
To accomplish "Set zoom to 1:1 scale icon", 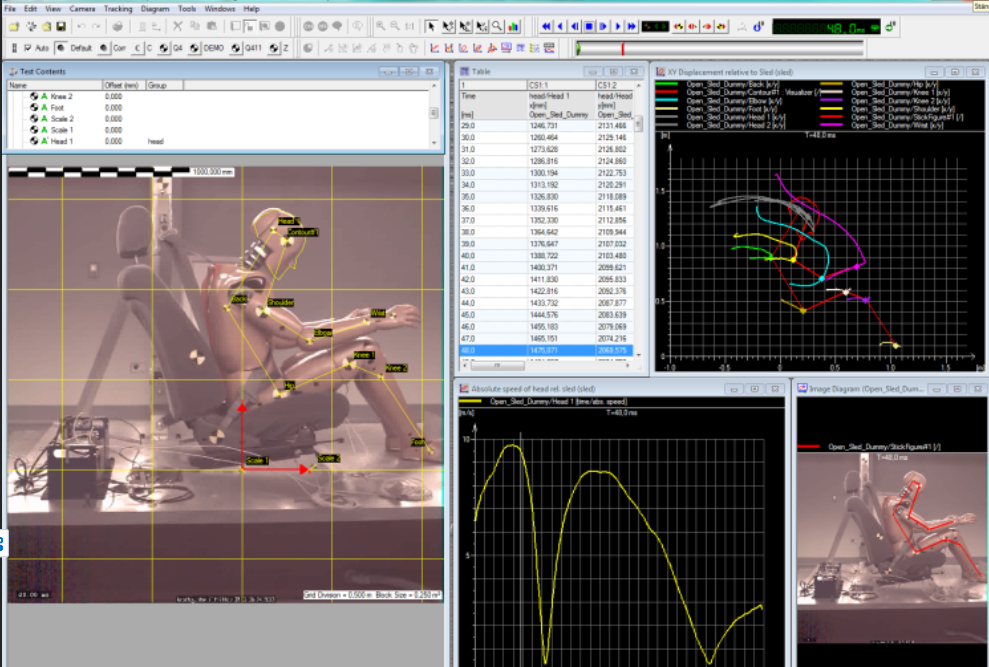I will point(410,27).
